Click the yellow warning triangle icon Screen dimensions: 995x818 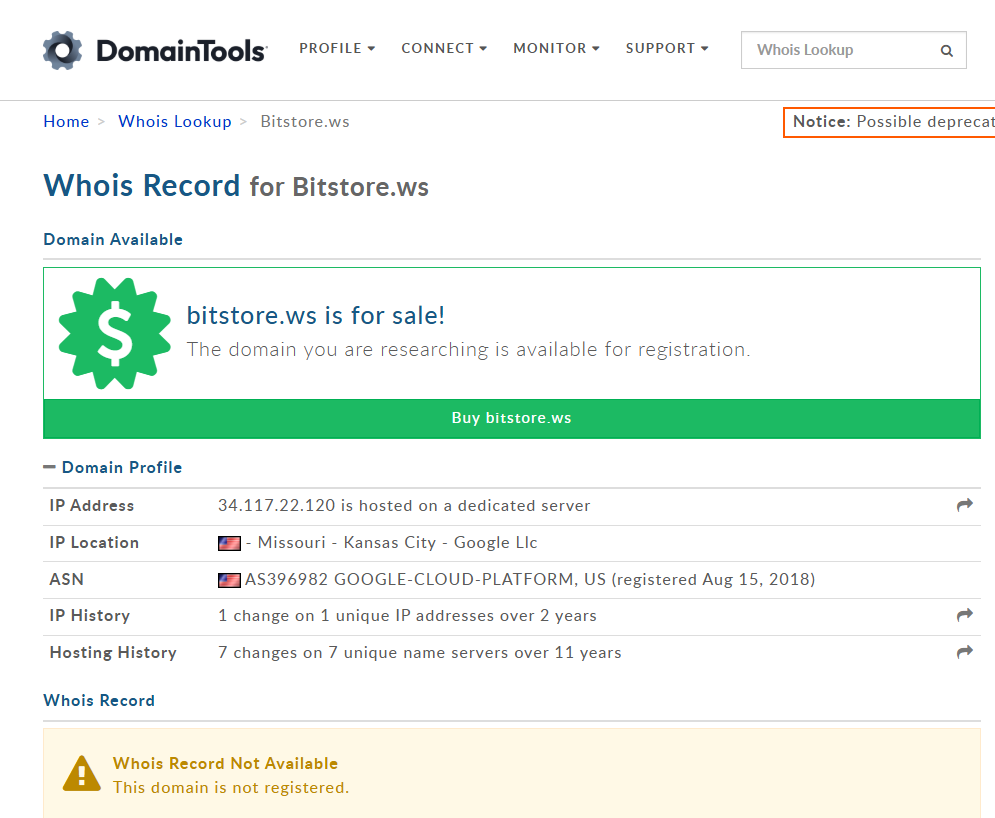pos(81,774)
